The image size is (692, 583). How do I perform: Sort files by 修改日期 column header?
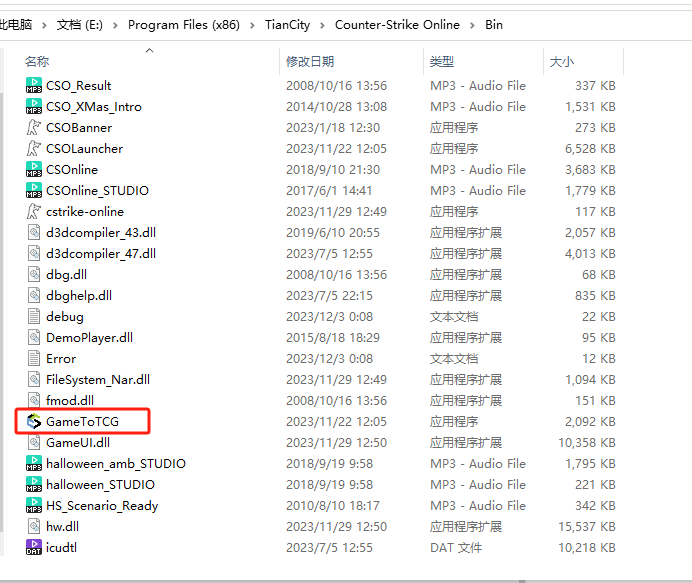pos(310,61)
